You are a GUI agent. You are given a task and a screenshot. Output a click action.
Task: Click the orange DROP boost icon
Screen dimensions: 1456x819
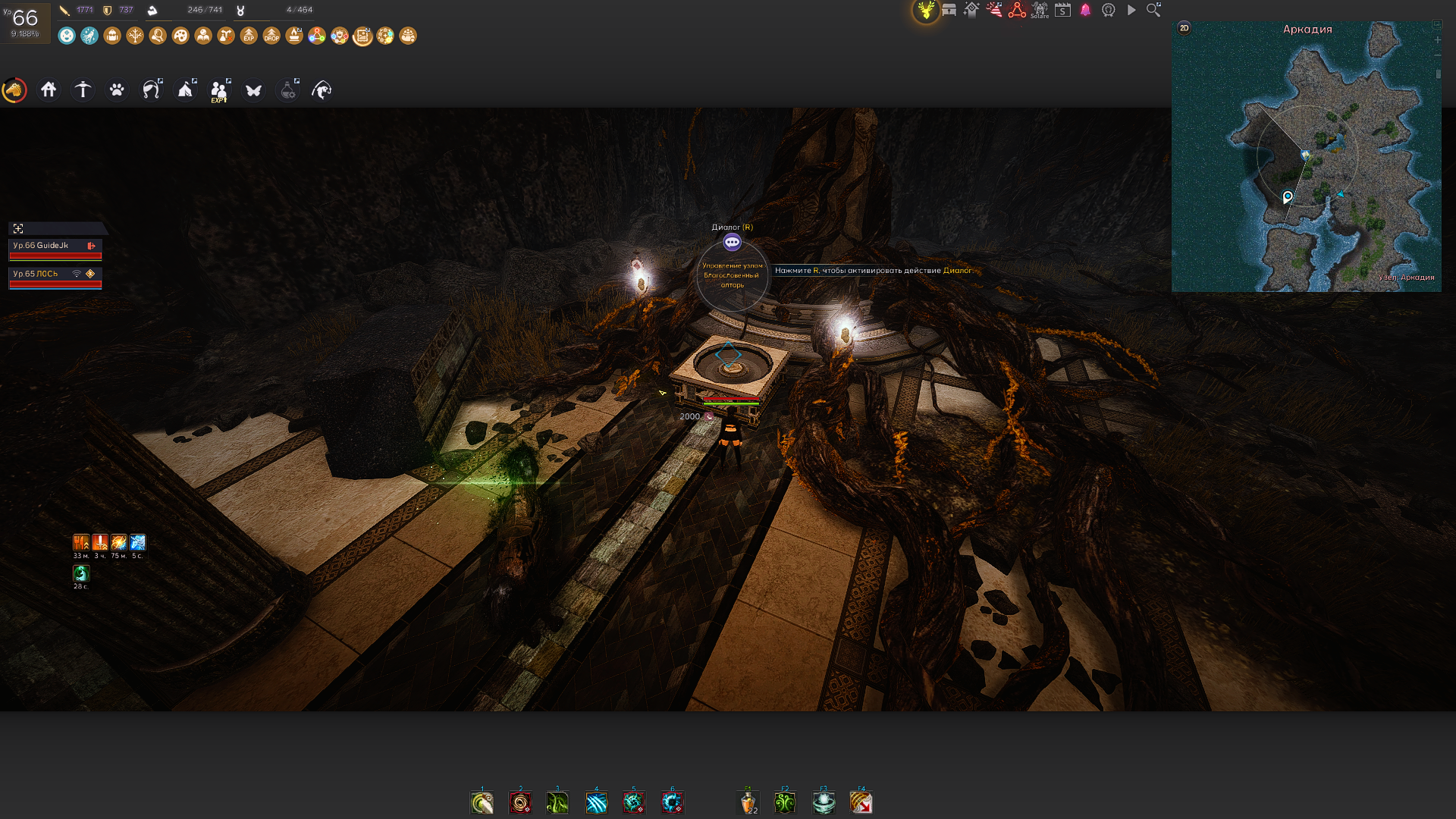point(271,36)
